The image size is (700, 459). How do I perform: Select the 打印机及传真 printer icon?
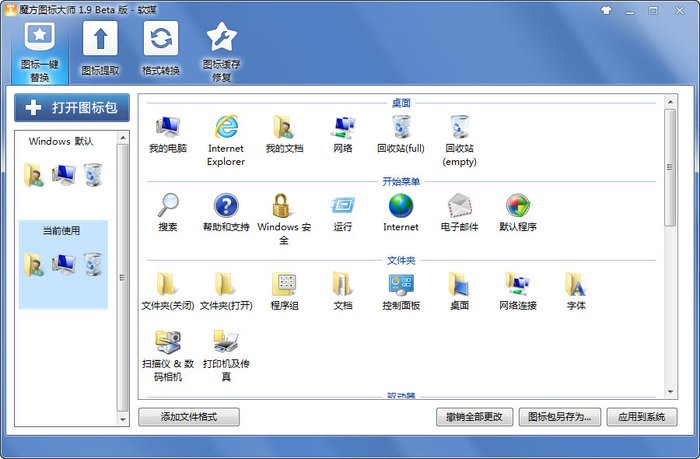point(226,356)
